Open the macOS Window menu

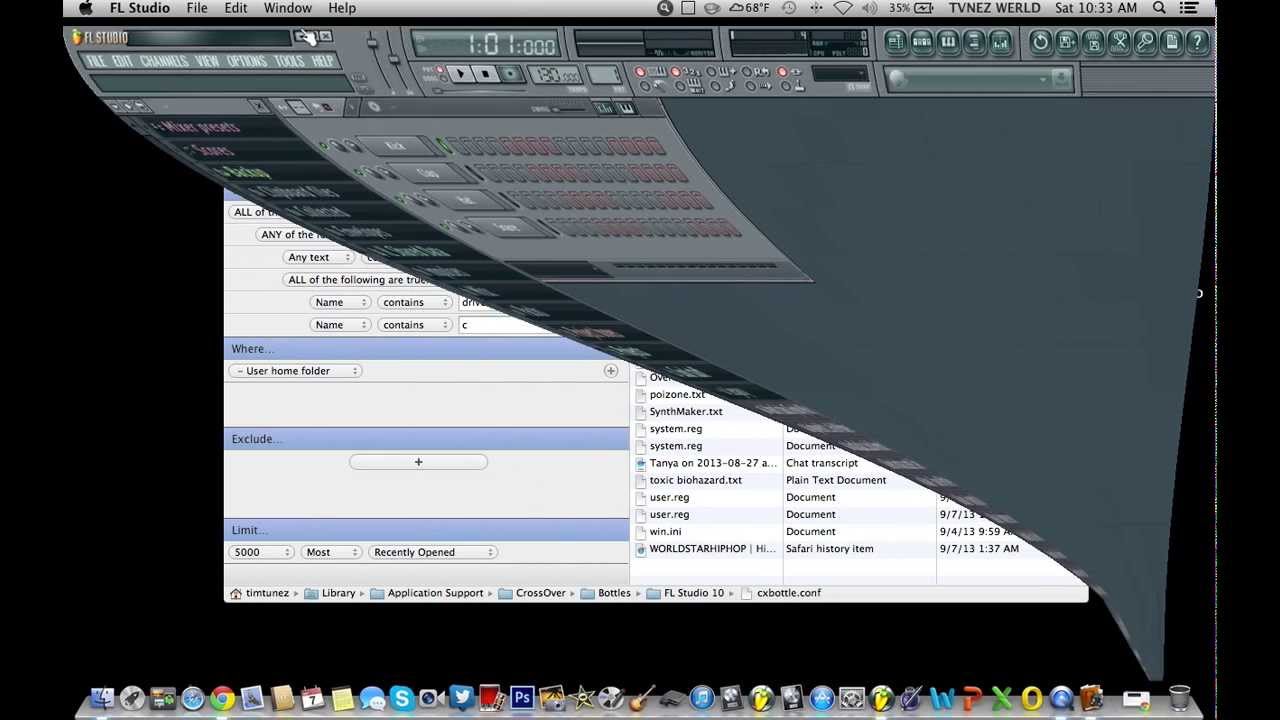point(287,8)
